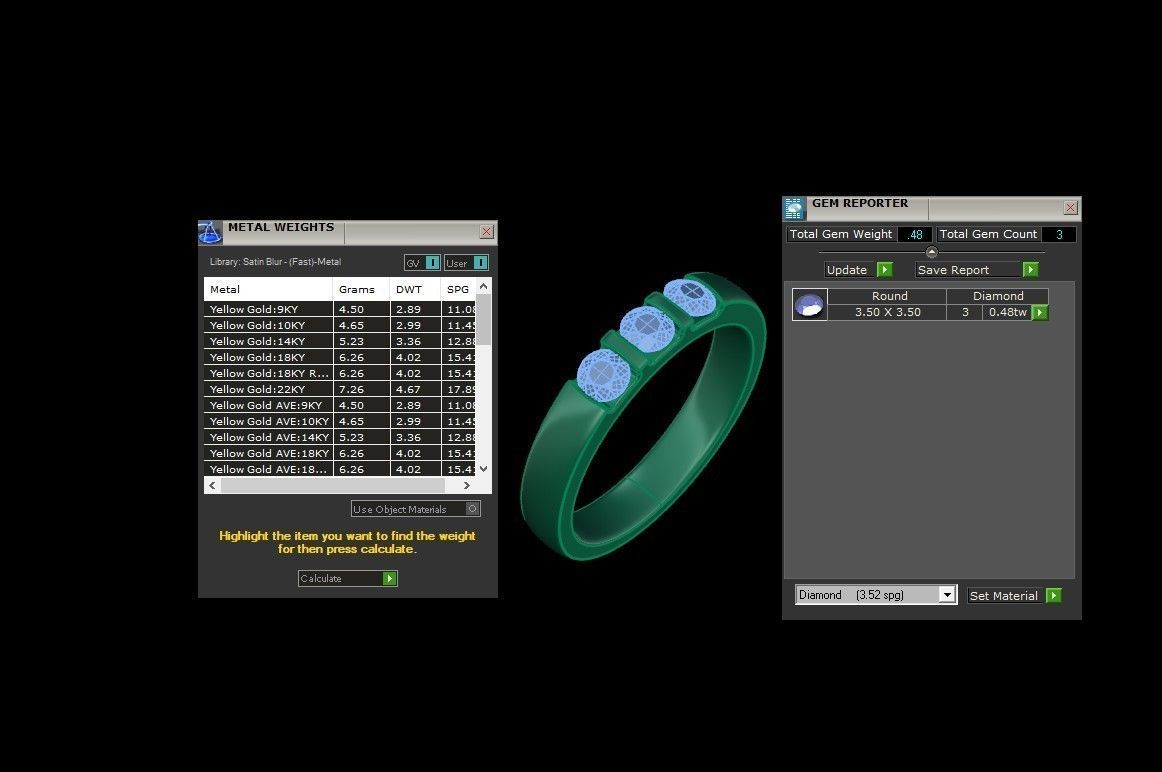This screenshot has height=772, width=1162.
Task: Sort by the SPG column header
Action: 458,290
